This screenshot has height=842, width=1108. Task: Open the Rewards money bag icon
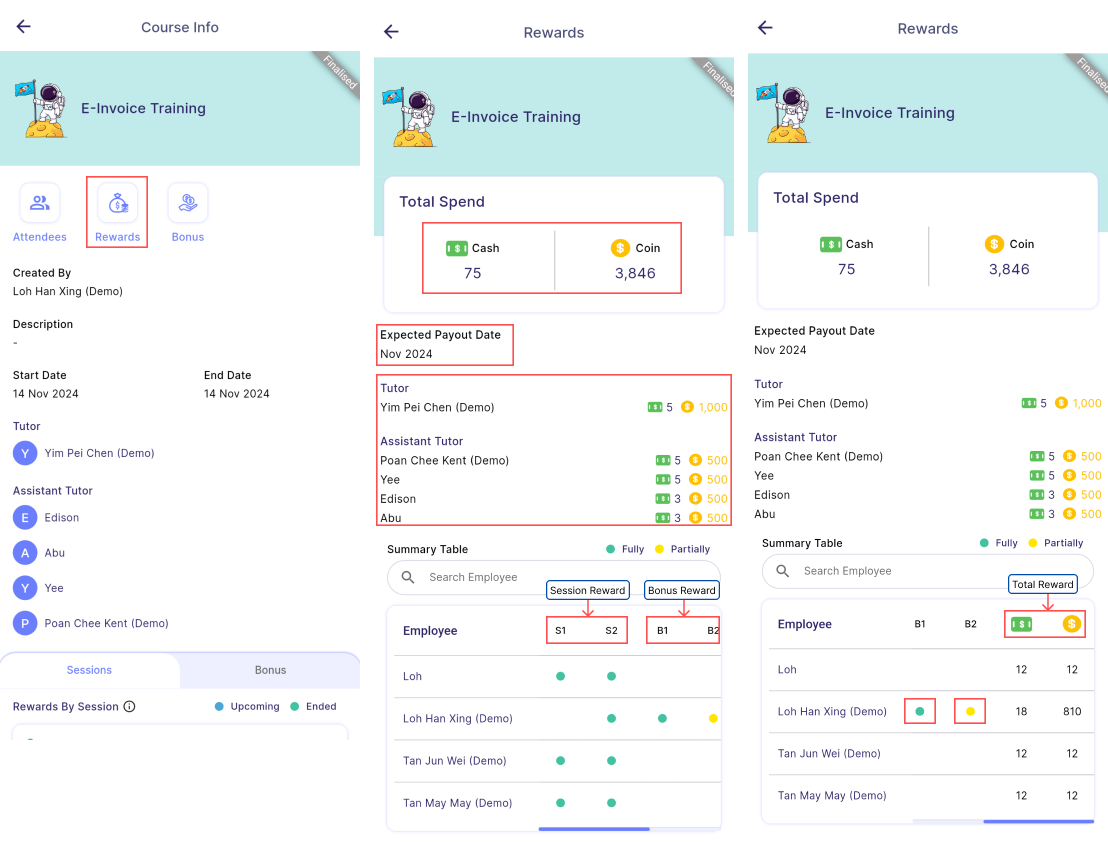[x=118, y=204]
